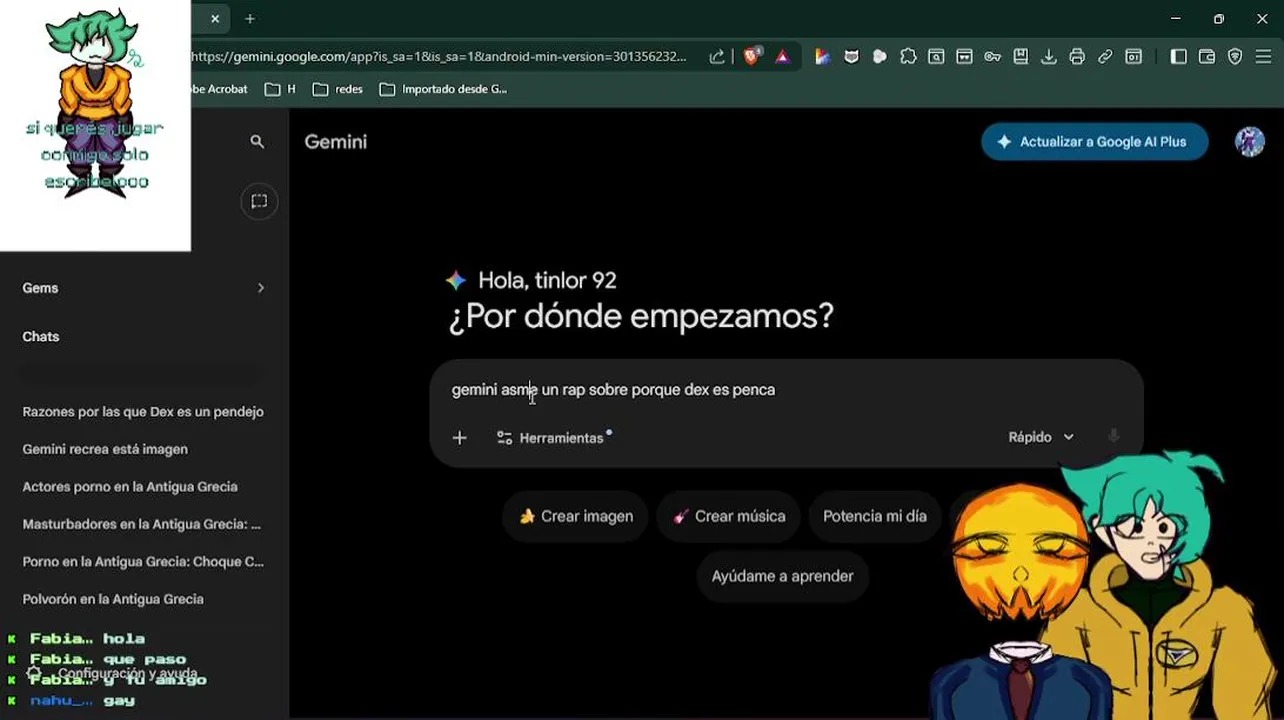Click the search magnifier in Gemini sidebar
Viewport: 1284px width, 720px height.
coord(257,142)
